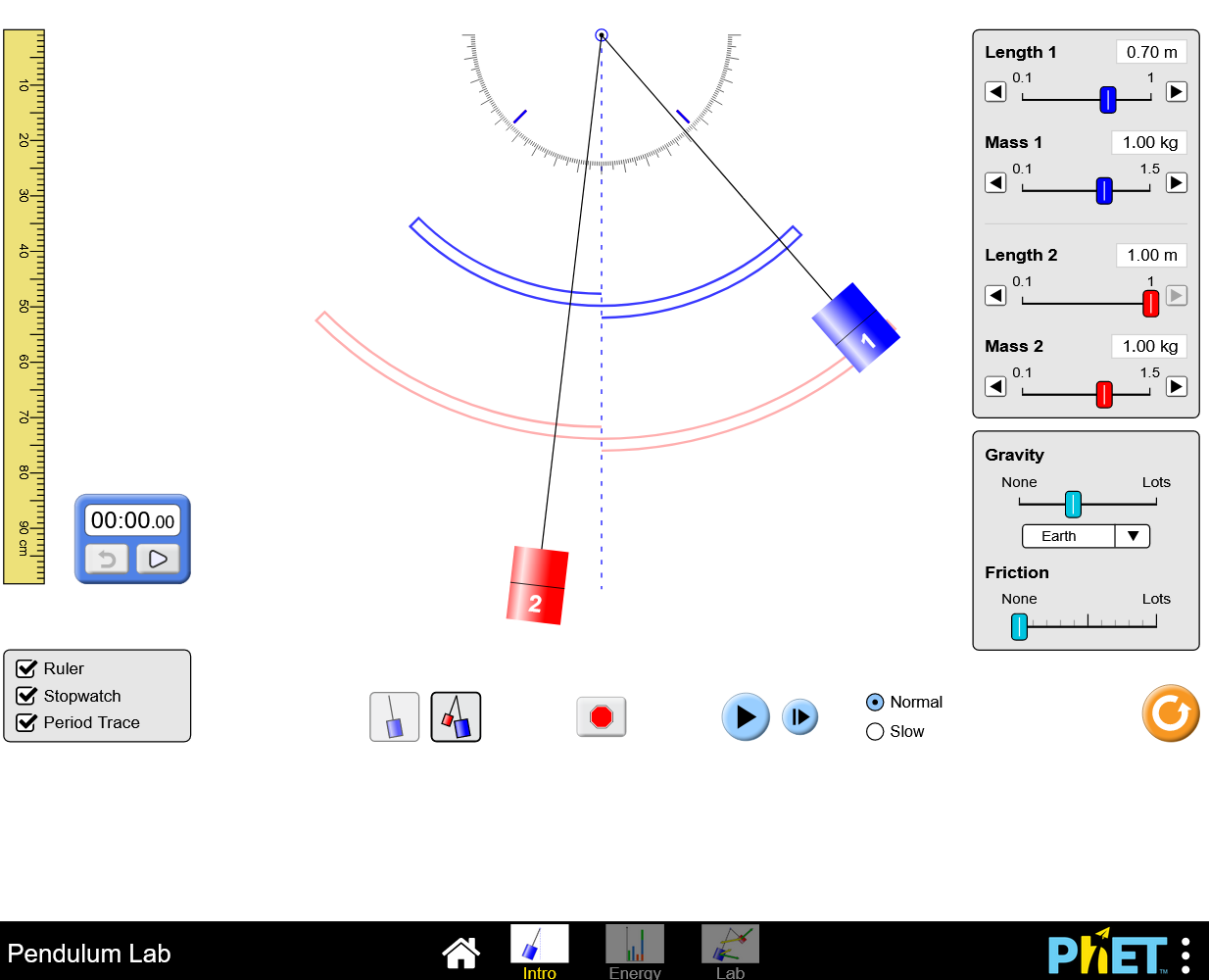Viewport: 1209px width, 980px height.
Task: Decrease Mass 2 with left arrow
Action: [x=995, y=387]
